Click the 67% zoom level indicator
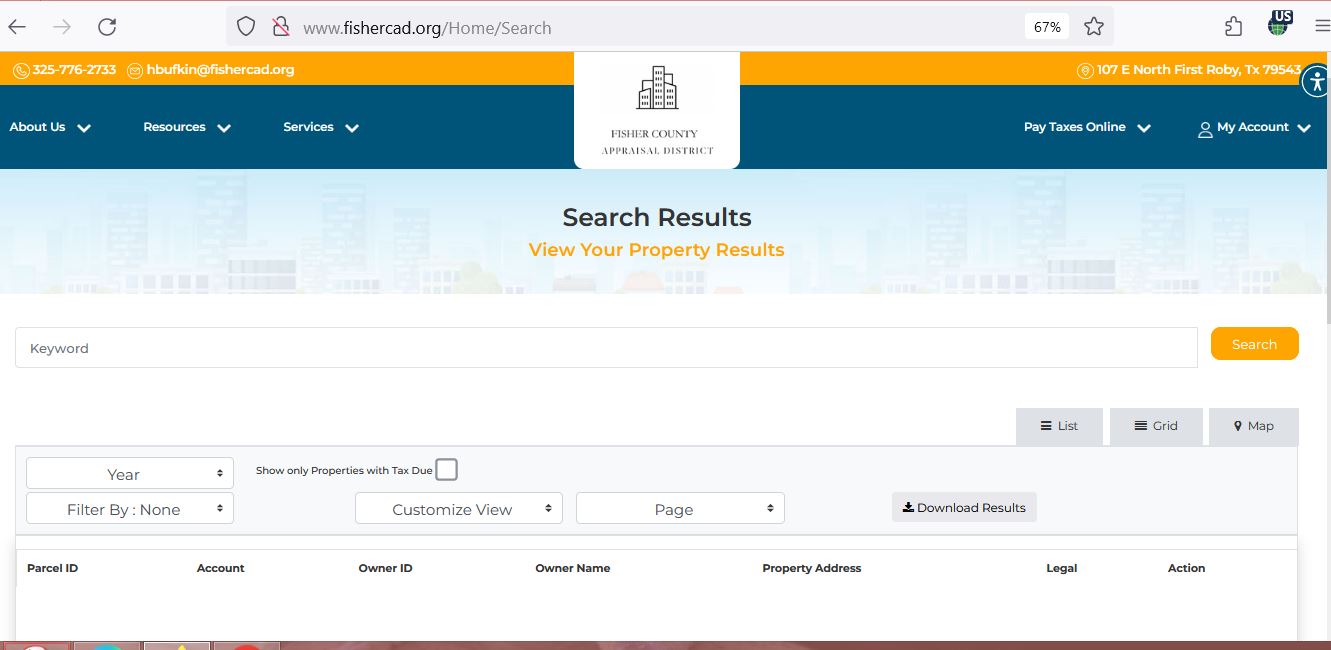 tap(1047, 27)
